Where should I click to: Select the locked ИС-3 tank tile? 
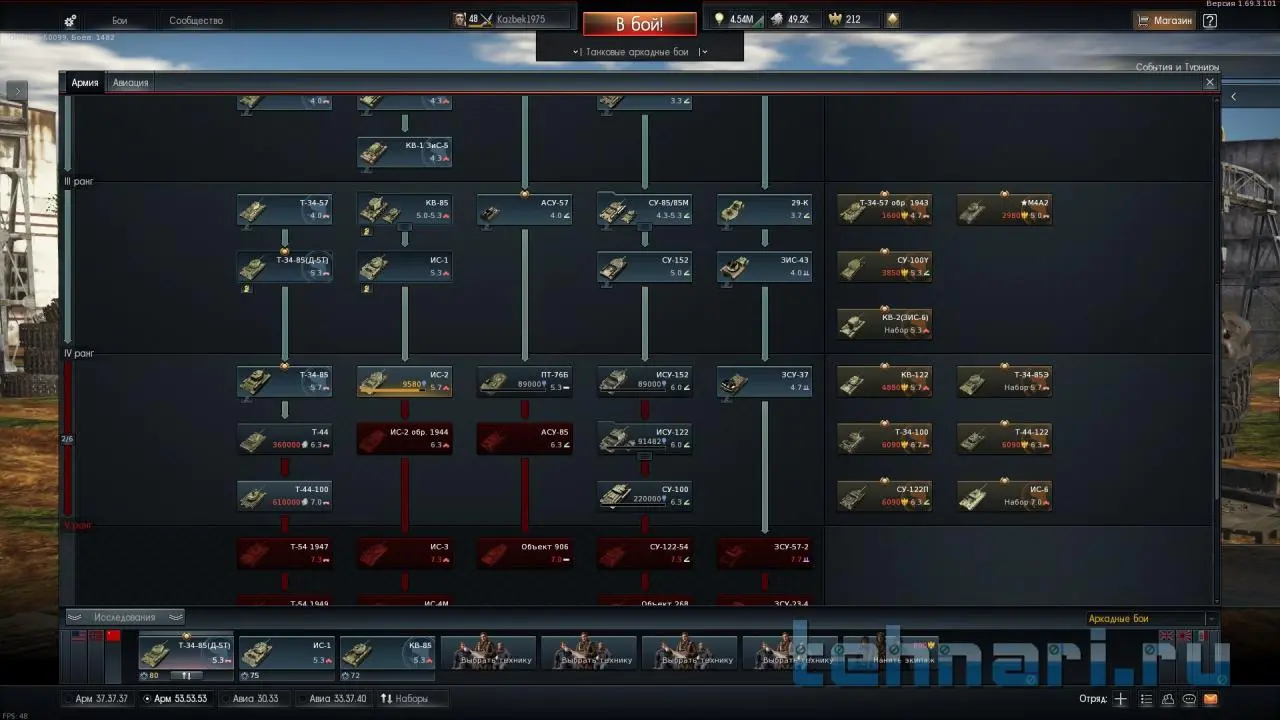click(405, 554)
